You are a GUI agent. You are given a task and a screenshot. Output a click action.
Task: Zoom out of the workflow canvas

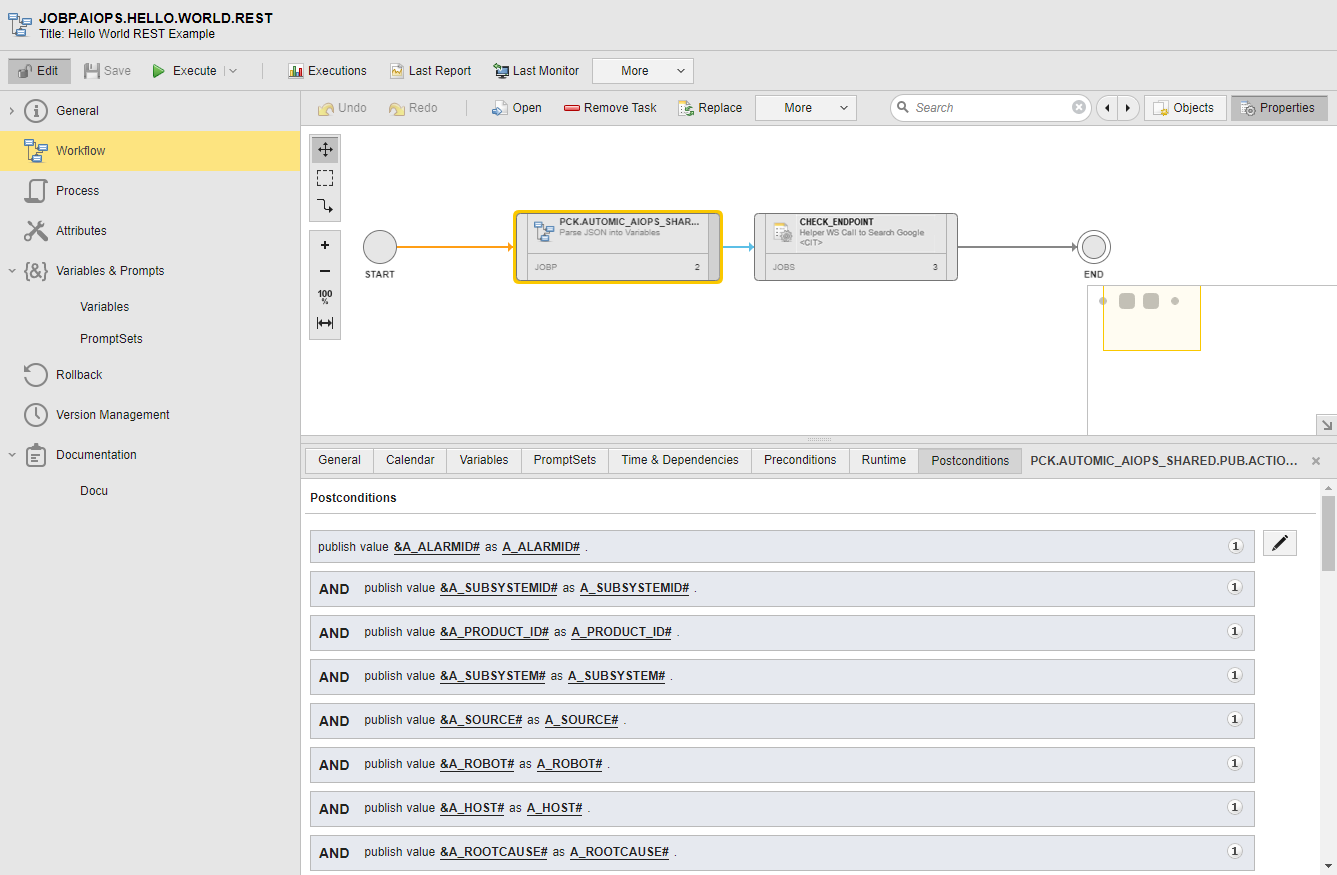pos(325,271)
